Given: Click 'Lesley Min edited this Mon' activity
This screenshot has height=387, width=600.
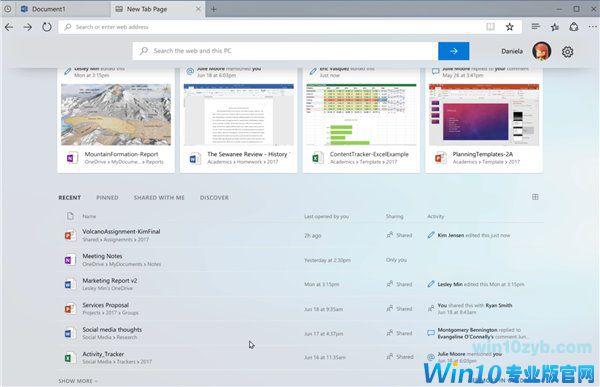Looking at the screenshot, I should [x=481, y=284].
